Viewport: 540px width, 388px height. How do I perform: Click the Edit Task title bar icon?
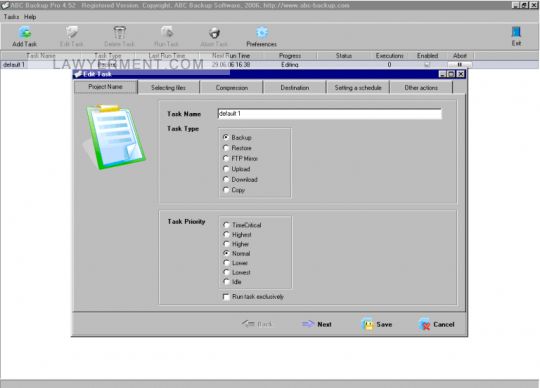[77, 74]
